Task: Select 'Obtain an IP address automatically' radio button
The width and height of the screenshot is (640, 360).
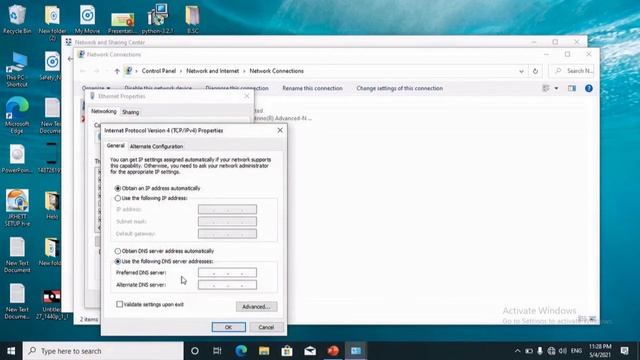Action: (118, 188)
